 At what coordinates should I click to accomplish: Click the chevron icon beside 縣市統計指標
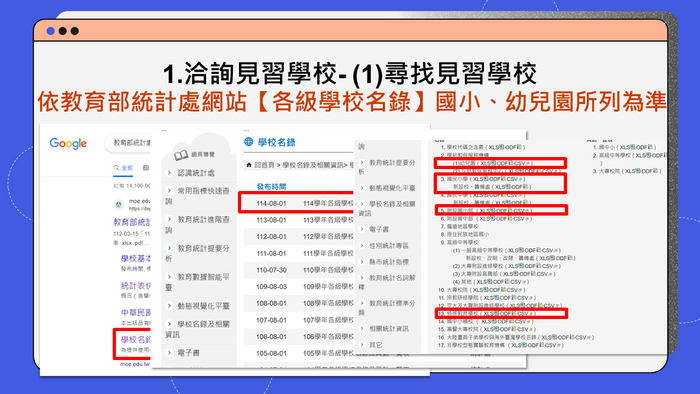click(362, 261)
